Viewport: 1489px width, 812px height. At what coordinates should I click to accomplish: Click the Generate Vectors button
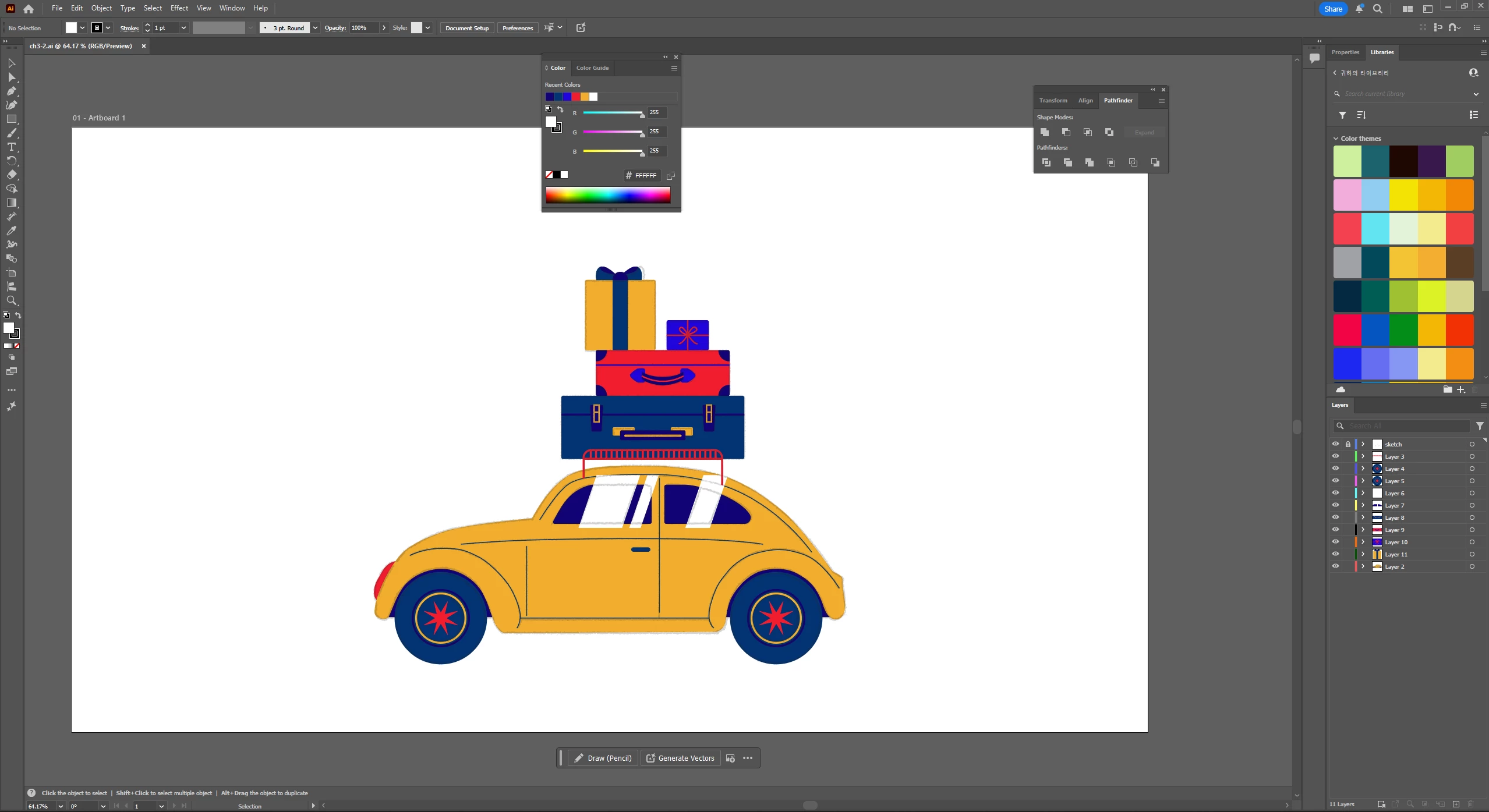point(680,758)
